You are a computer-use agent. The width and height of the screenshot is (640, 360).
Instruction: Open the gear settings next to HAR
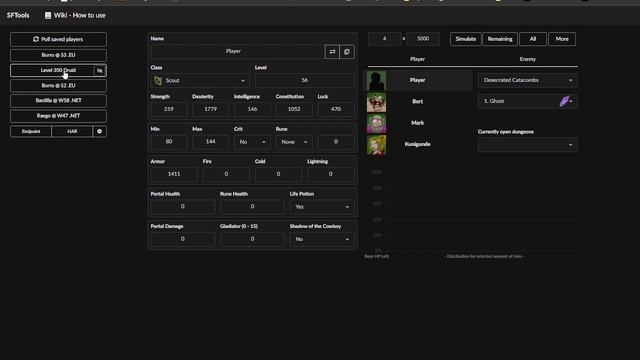(99, 131)
